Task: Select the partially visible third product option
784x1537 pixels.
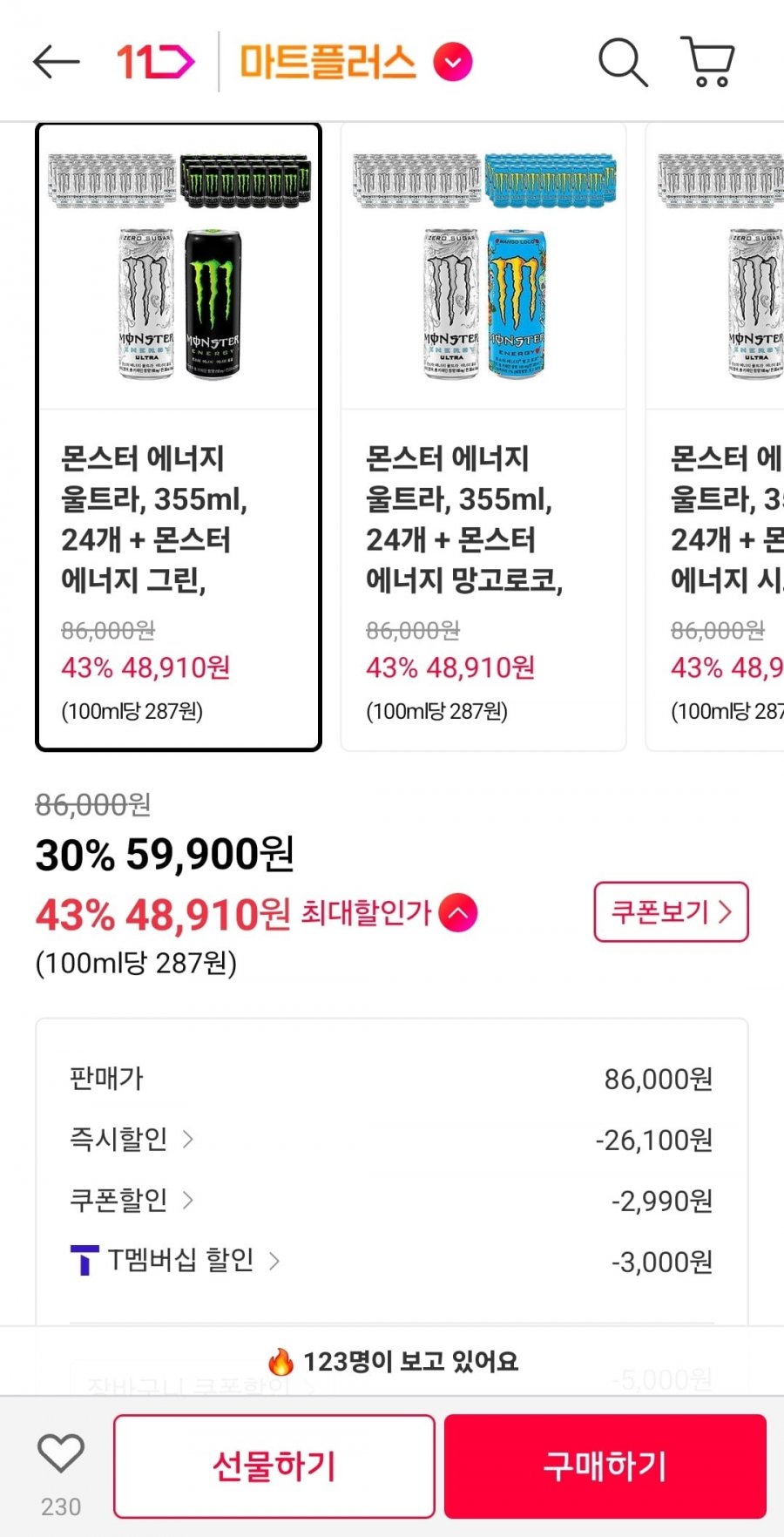Action: coord(719,436)
